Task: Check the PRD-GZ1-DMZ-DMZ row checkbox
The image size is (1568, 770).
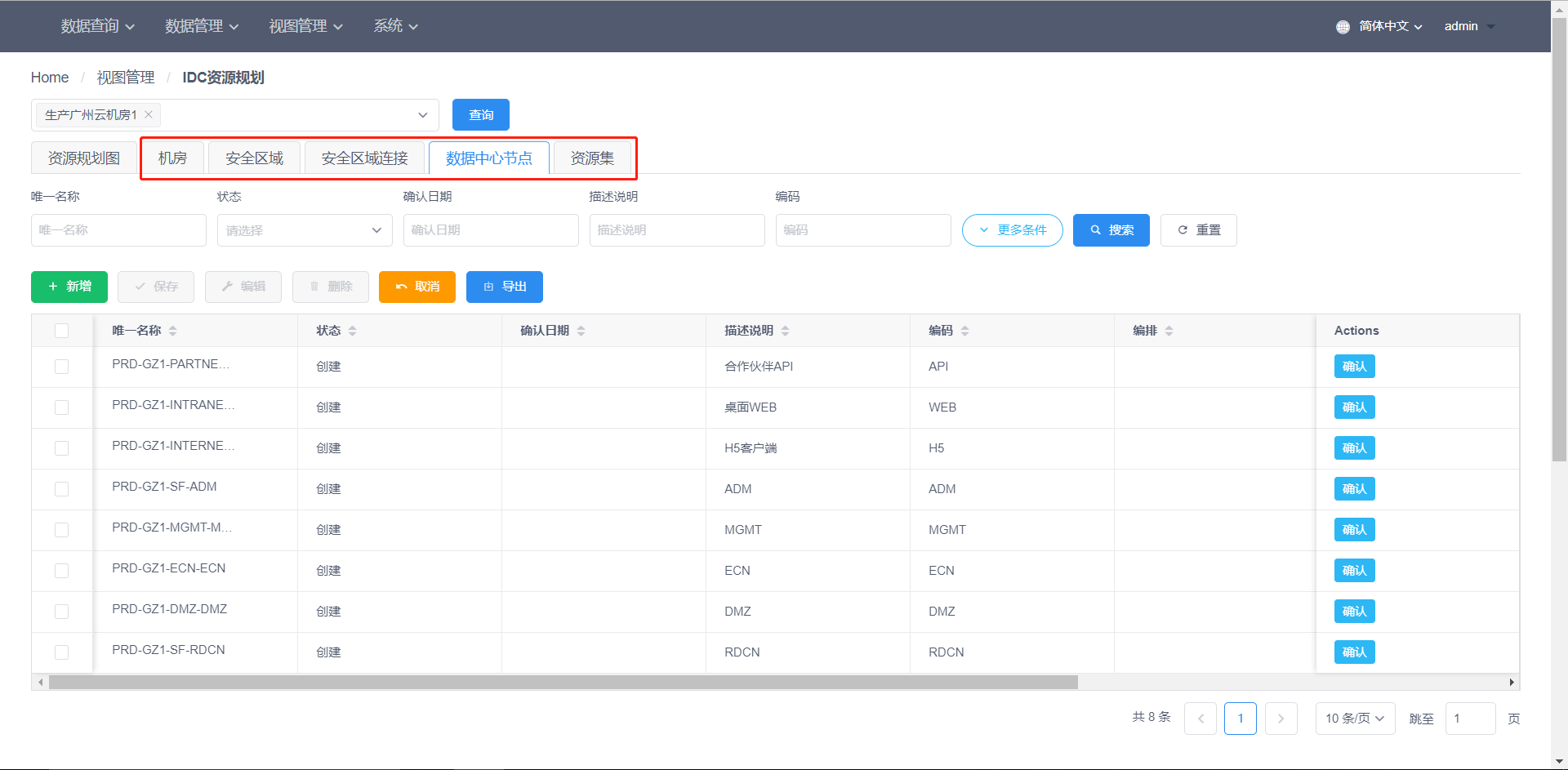Action: tap(61, 612)
